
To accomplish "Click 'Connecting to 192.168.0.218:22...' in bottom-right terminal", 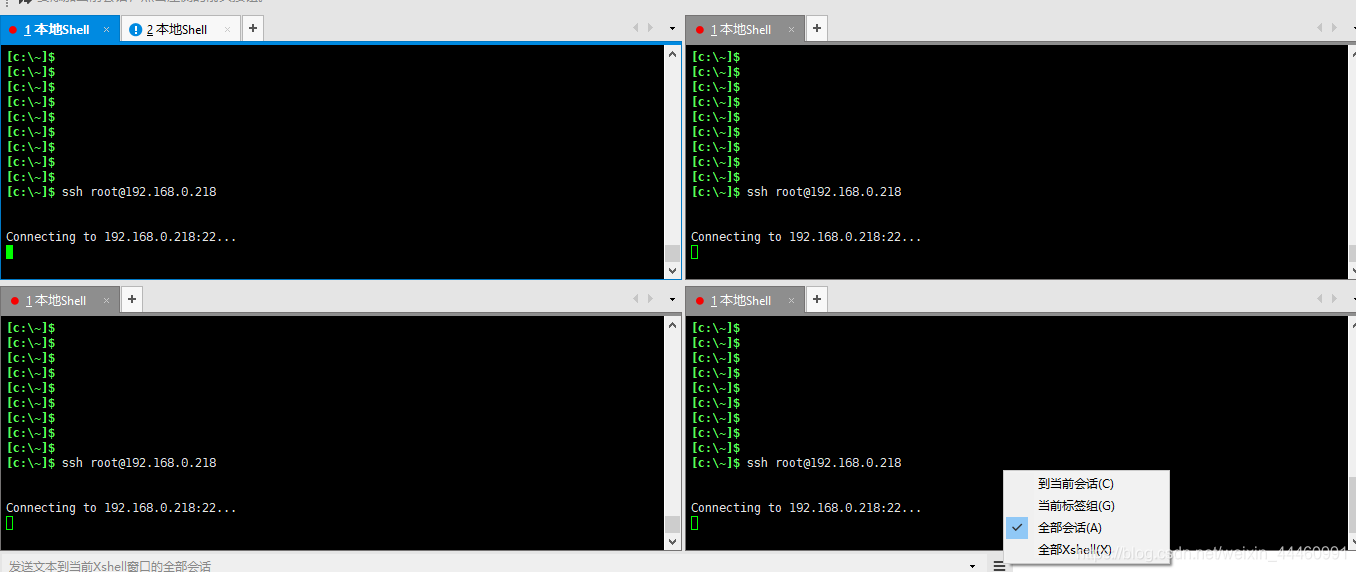I will (x=806, y=508).
